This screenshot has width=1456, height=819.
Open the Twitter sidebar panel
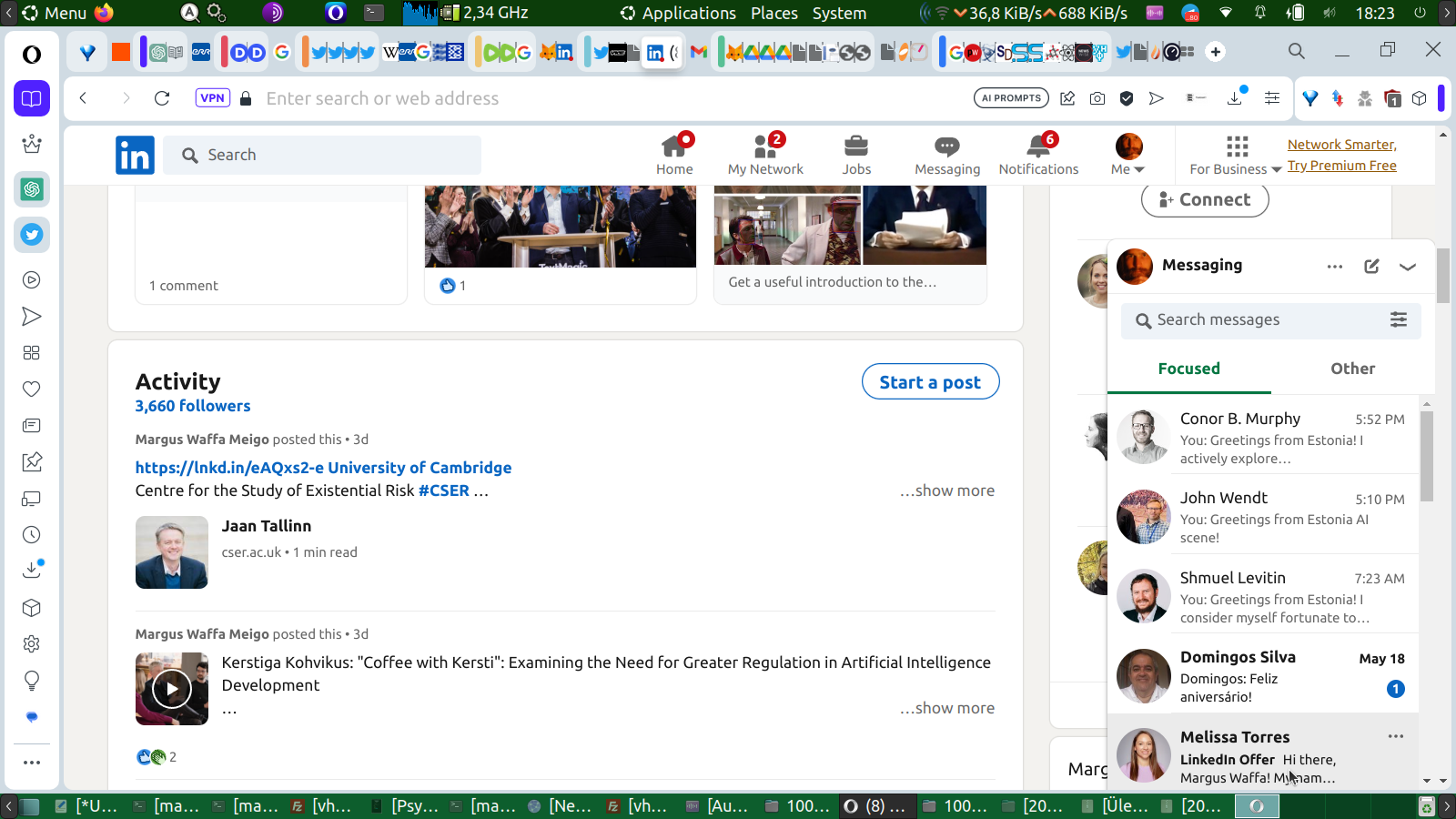click(32, 235)
